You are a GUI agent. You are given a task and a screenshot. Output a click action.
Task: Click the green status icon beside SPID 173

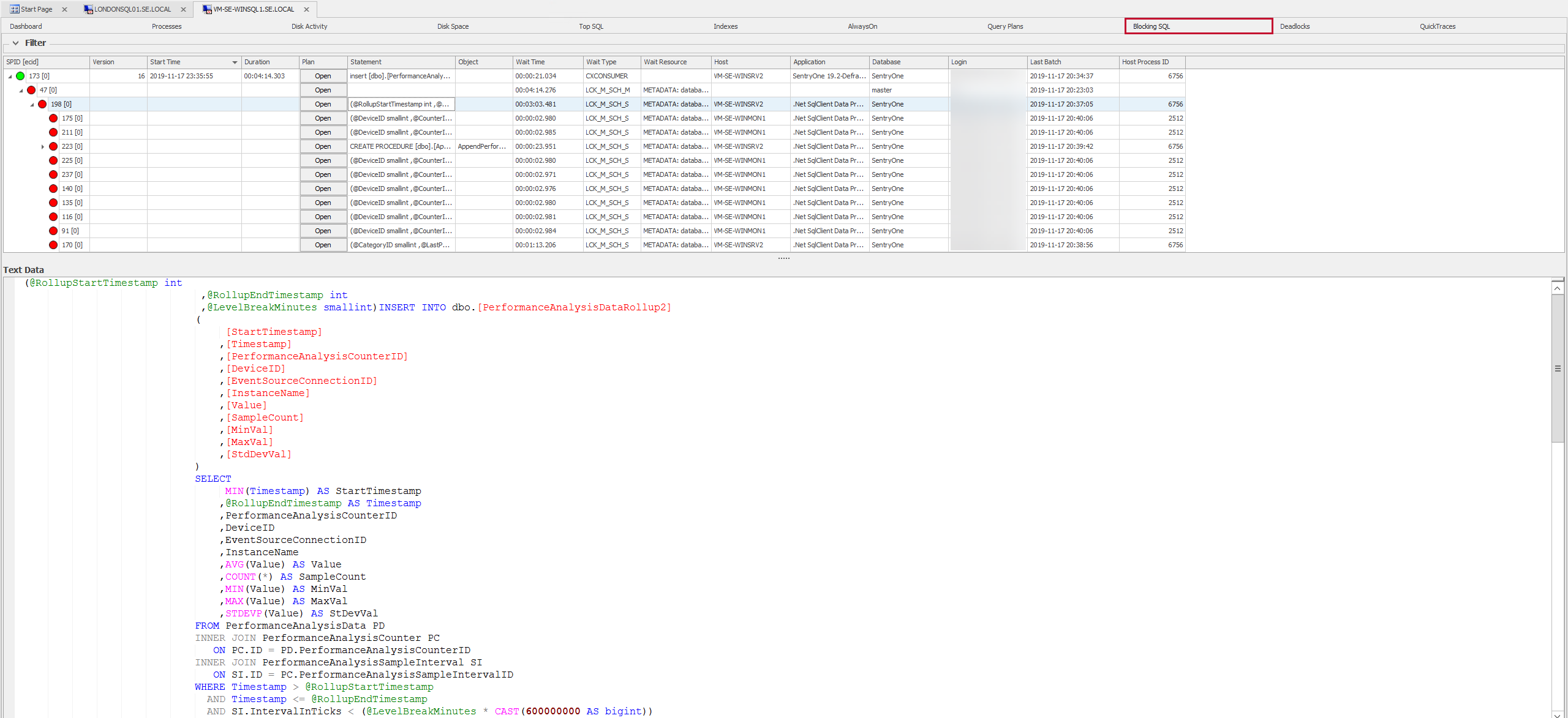(x=20, y=76)
